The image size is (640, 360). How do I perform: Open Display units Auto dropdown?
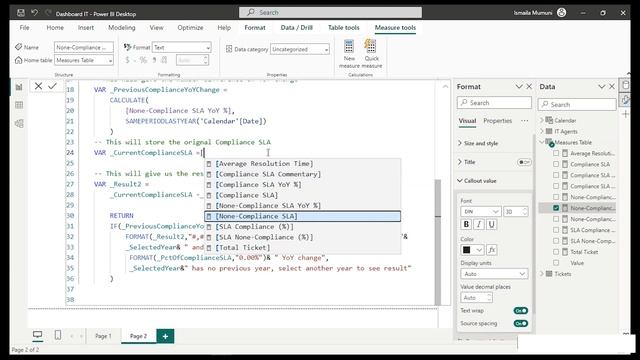[494, 274]
